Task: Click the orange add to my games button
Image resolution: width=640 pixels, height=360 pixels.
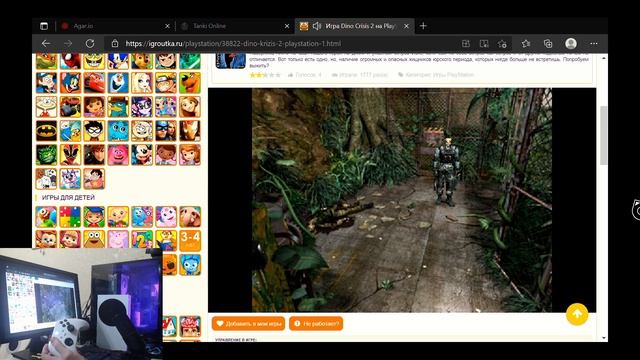Action: (249, 324)
